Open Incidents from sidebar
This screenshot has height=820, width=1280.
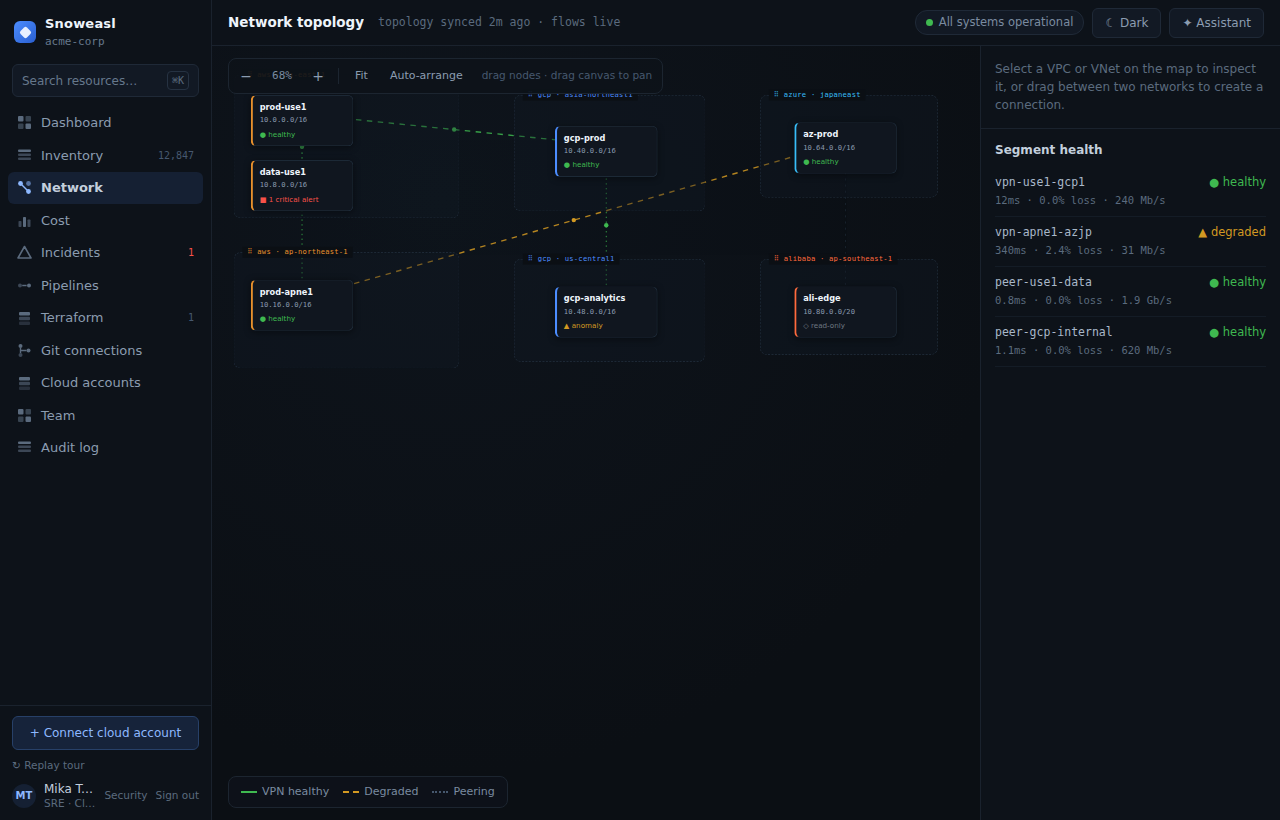coord(105,253)
